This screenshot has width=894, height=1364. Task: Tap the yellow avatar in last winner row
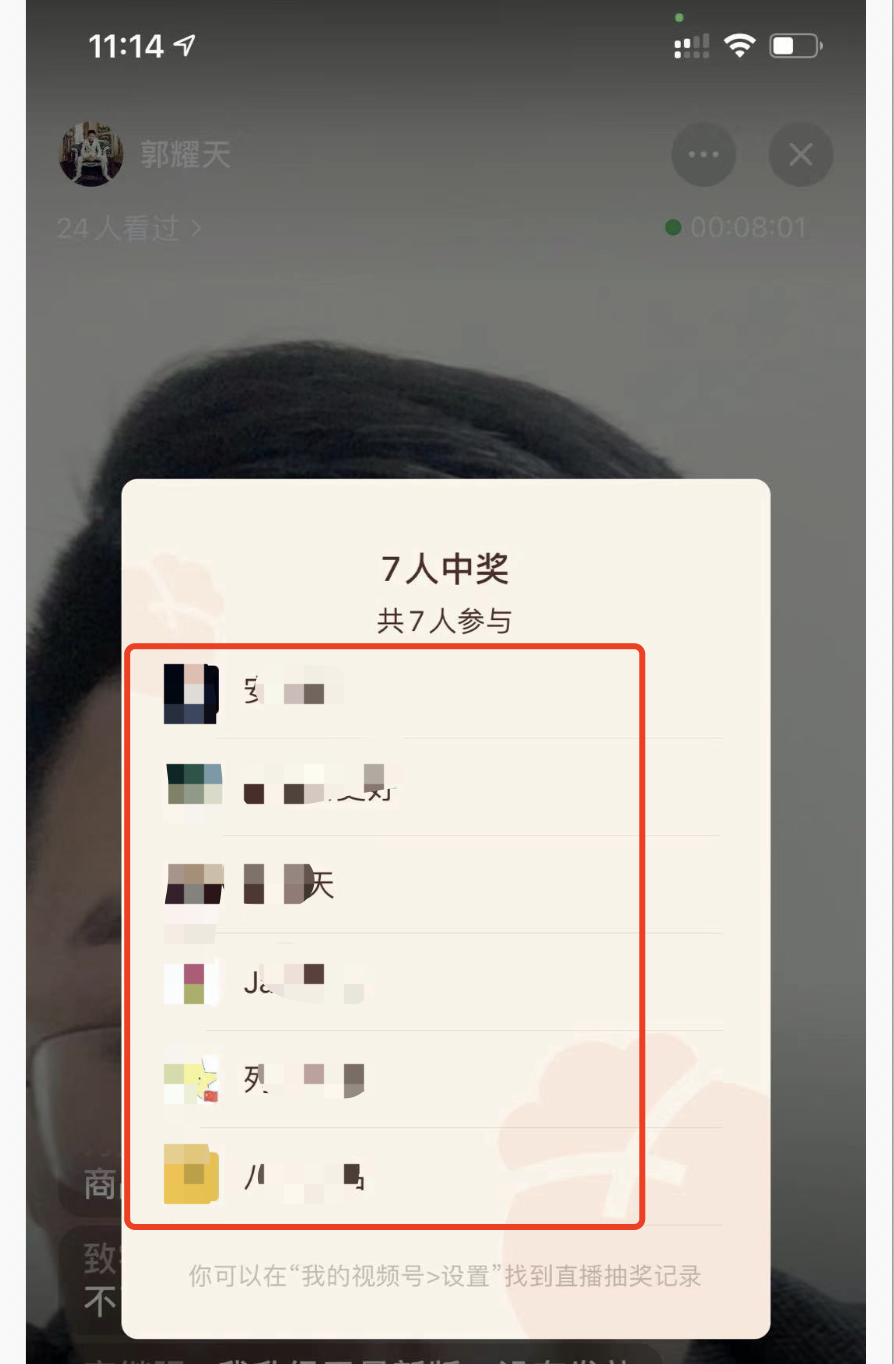tap(191, 1177)
